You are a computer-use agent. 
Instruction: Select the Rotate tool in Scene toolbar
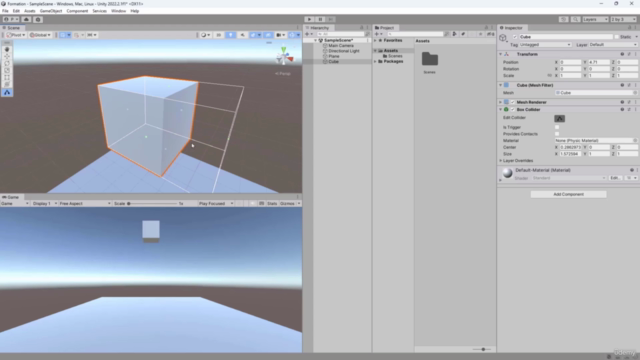coord(7,63)
